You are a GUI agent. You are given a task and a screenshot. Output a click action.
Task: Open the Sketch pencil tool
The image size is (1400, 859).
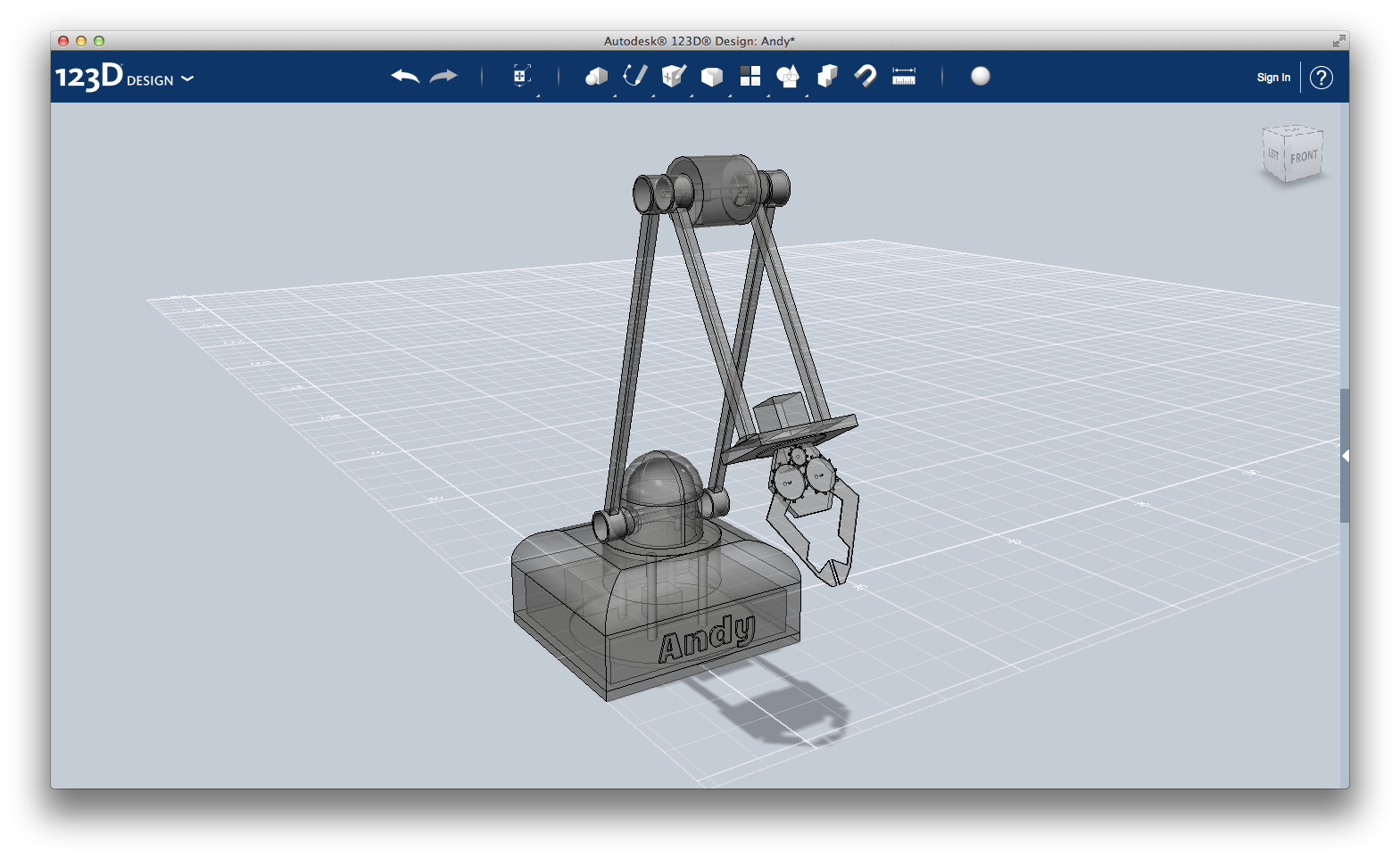pos(634,76)
